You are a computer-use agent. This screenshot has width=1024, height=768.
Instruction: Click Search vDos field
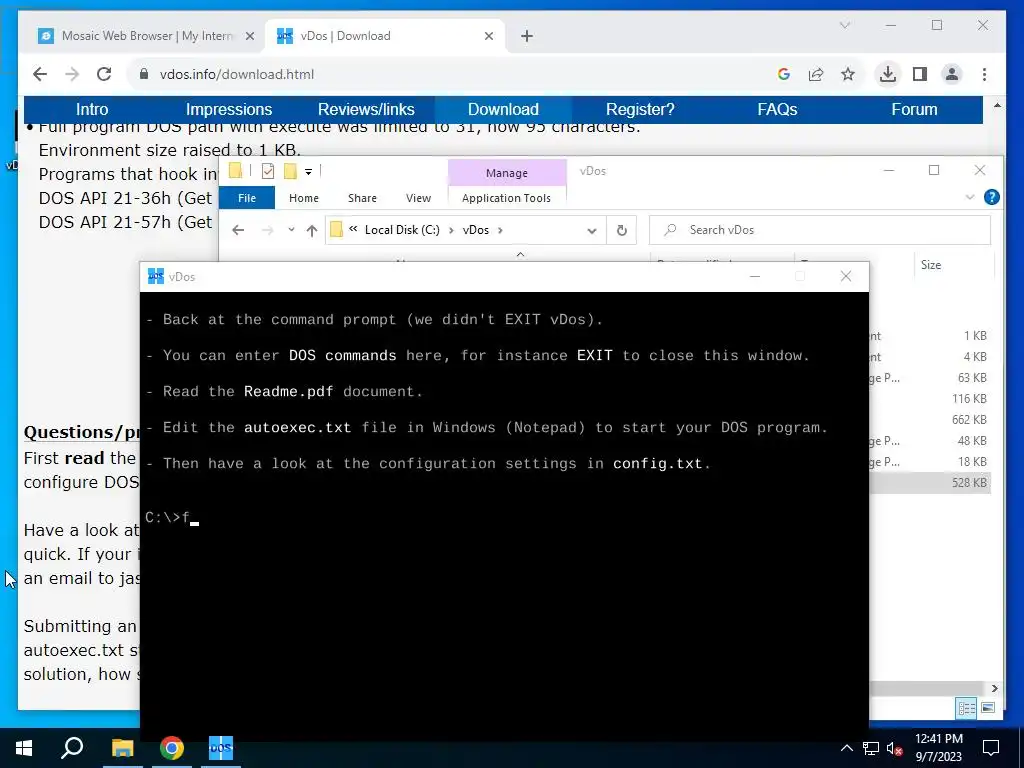tap(820, 230)
